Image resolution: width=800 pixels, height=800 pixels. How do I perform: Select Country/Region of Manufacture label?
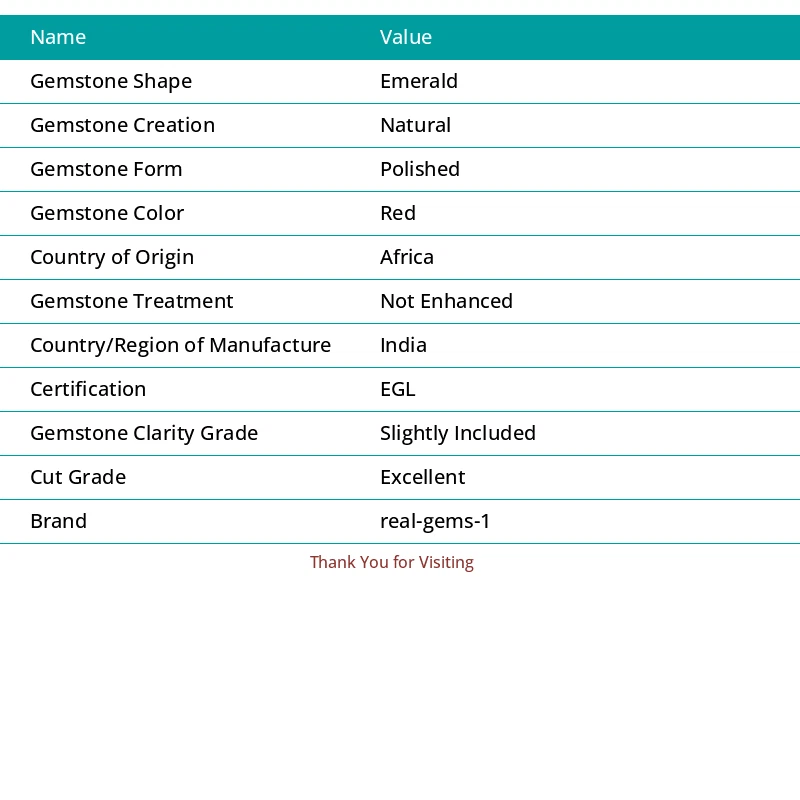[x=180, y=345]
